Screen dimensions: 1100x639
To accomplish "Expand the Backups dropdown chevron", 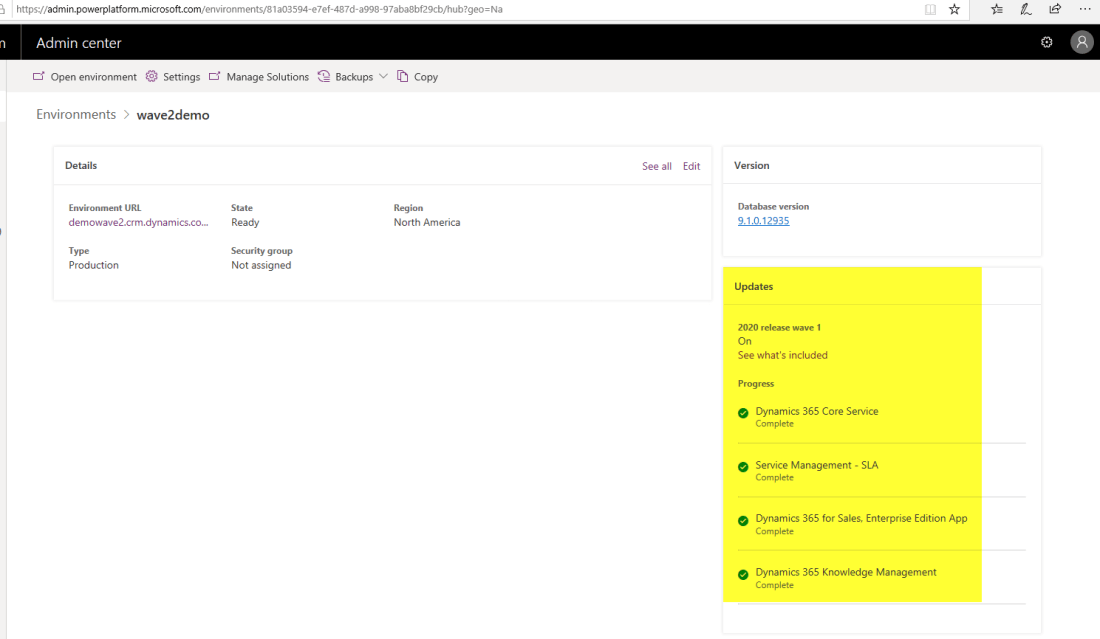I will tap(383, 77).
